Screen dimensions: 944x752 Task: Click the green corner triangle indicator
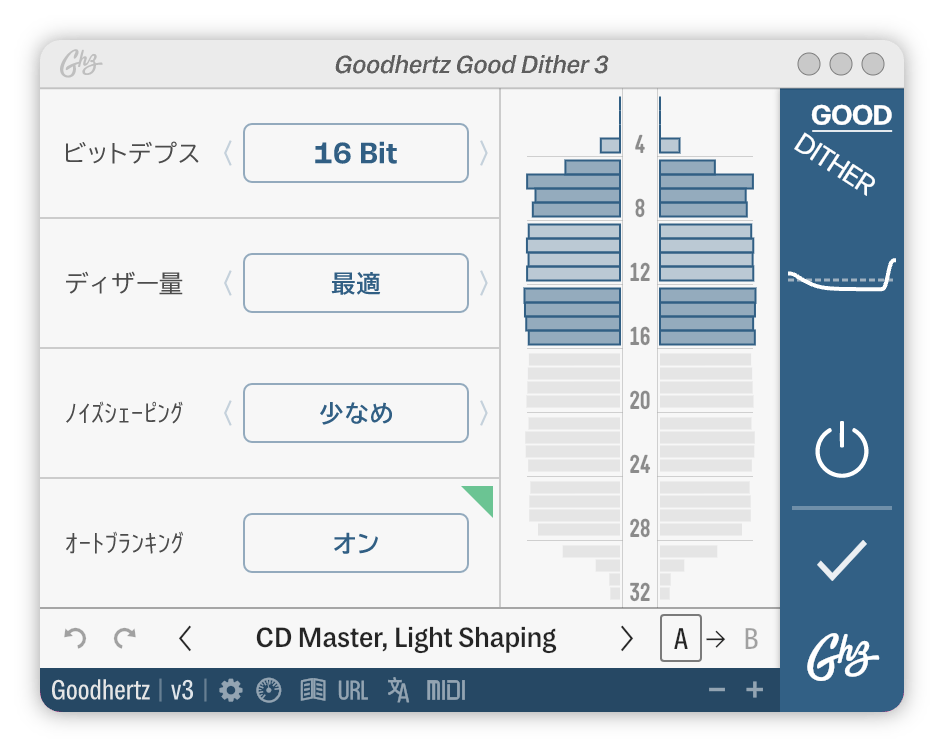pos(481,497)
